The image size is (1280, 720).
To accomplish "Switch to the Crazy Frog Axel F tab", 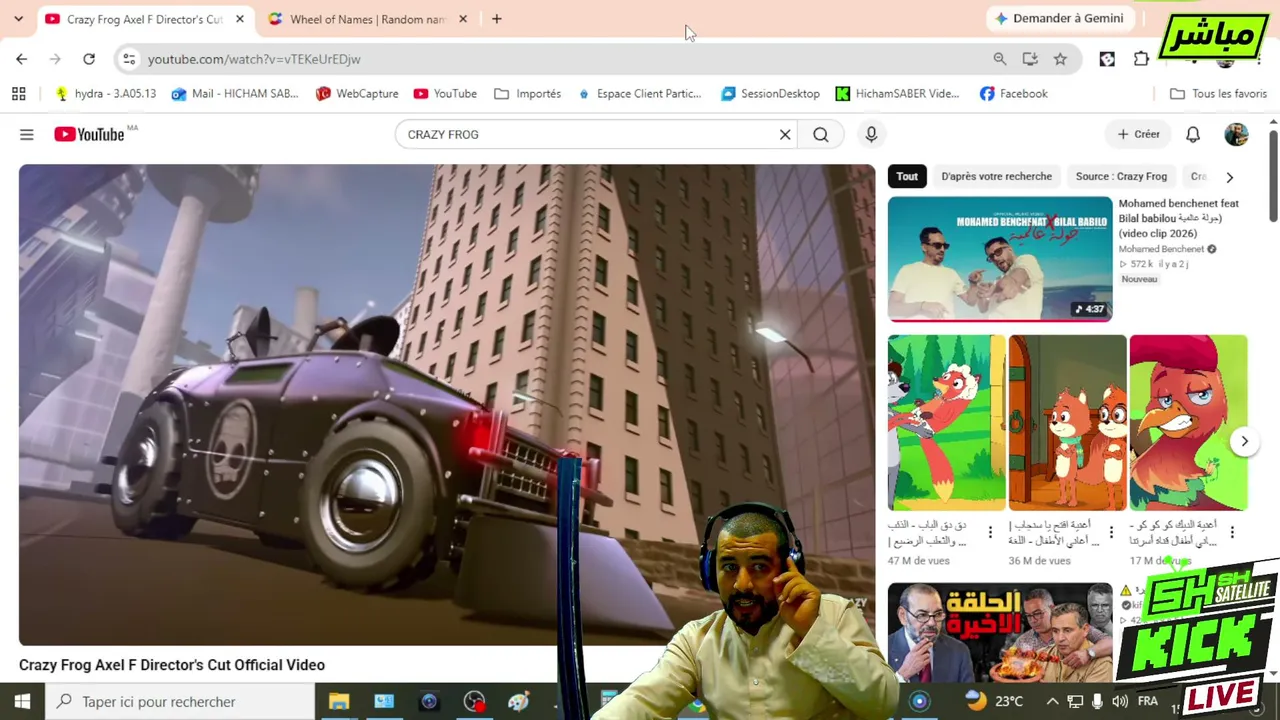I will (x=145, y=19).
